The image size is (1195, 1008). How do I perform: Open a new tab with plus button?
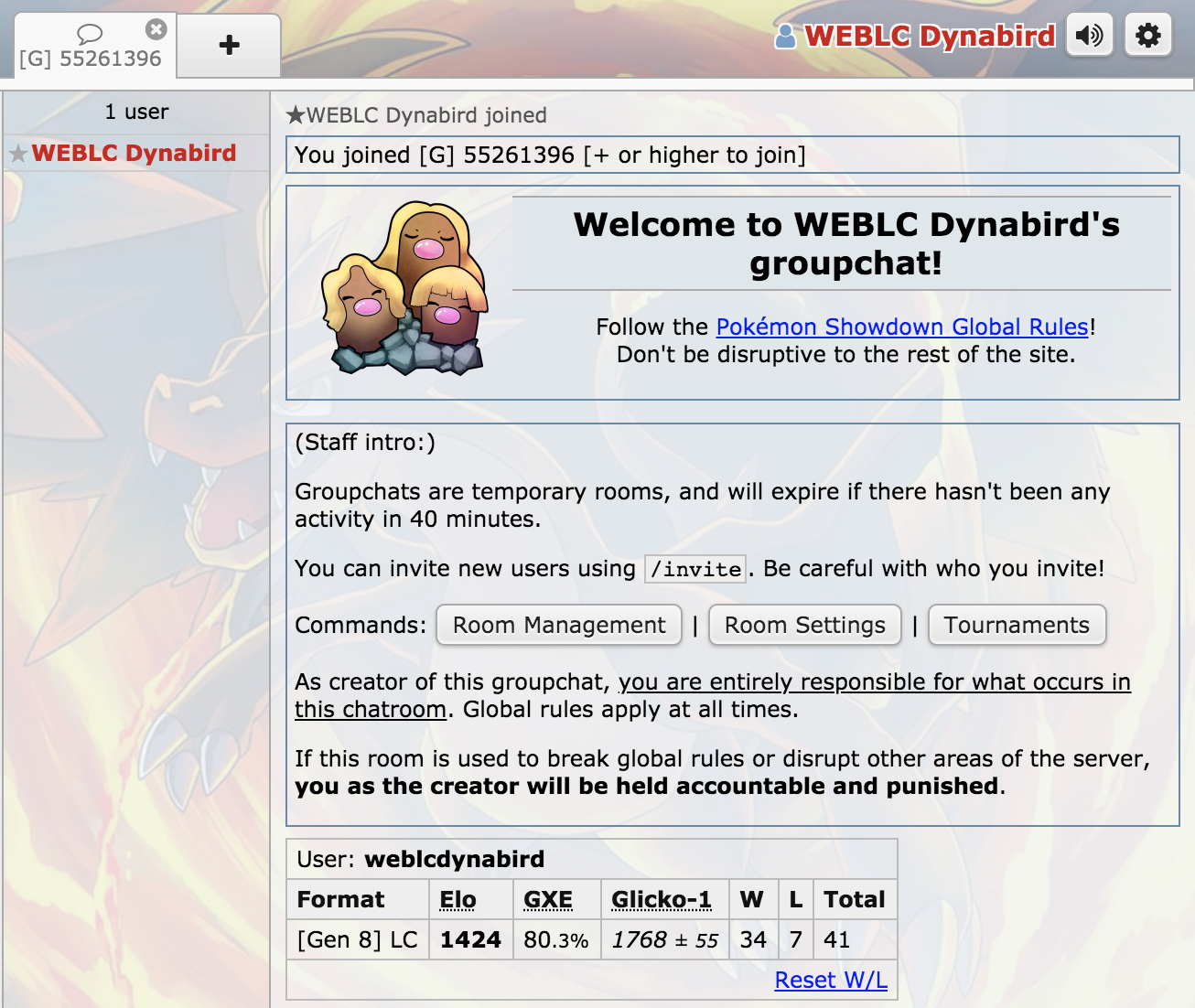pos(229,45)
